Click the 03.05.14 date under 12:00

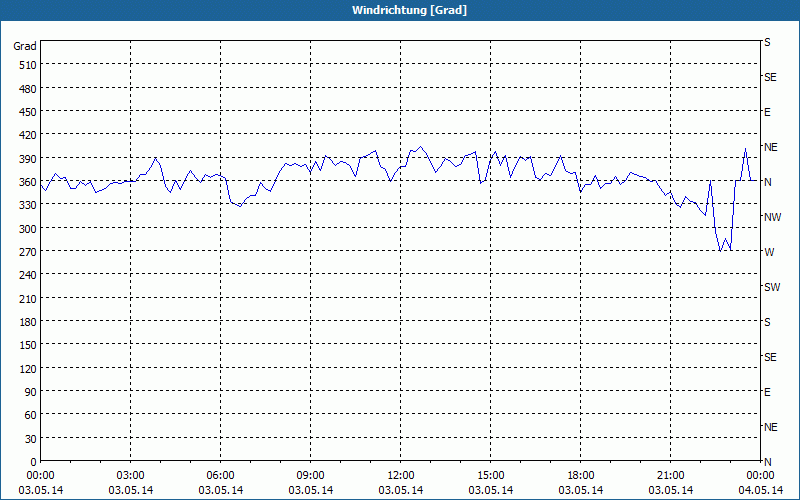pyautogui.click(x=401, y=490)
